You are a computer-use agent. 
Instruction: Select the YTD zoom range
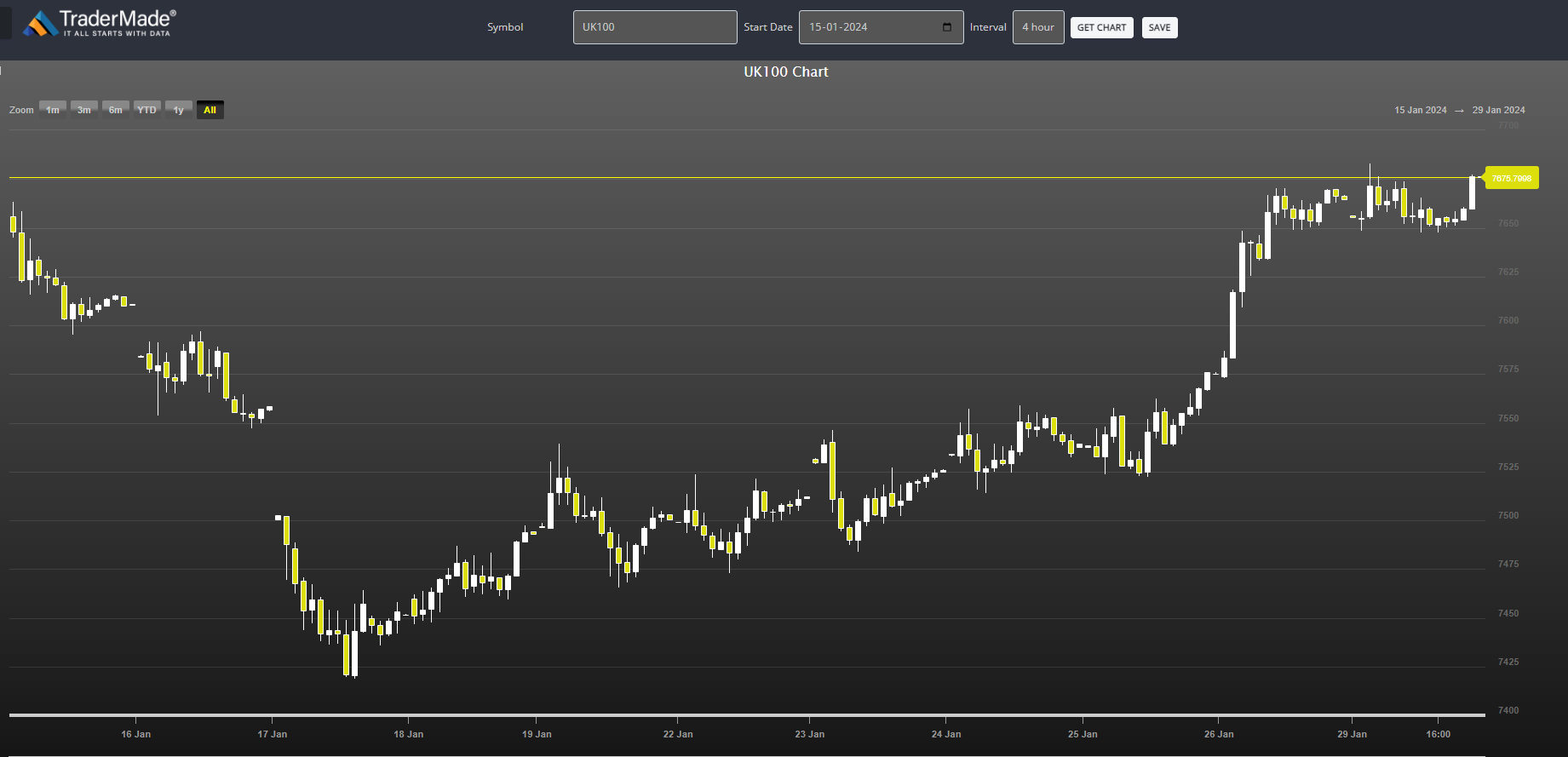(x=147, y=110)
